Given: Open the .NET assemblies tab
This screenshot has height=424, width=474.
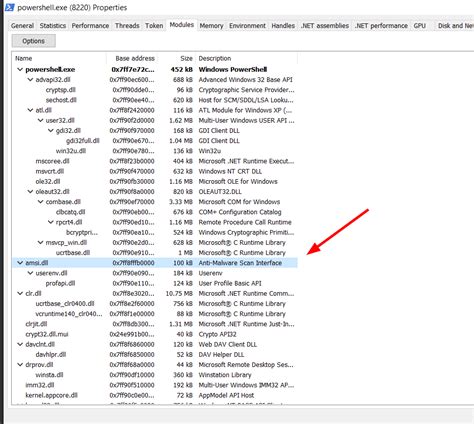Looking at the screenshot, I should [325, 26].
